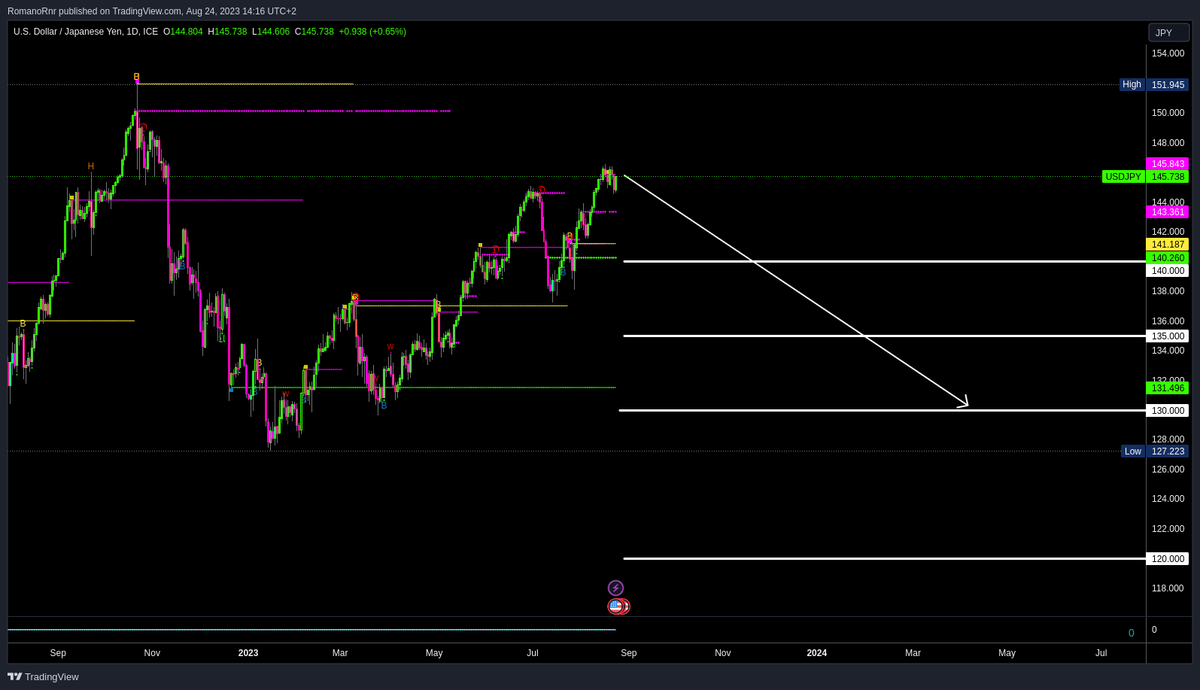Open the US flag economic events icon
The height and width of the screenshot is (690, 1200).
tap(618, 605)
